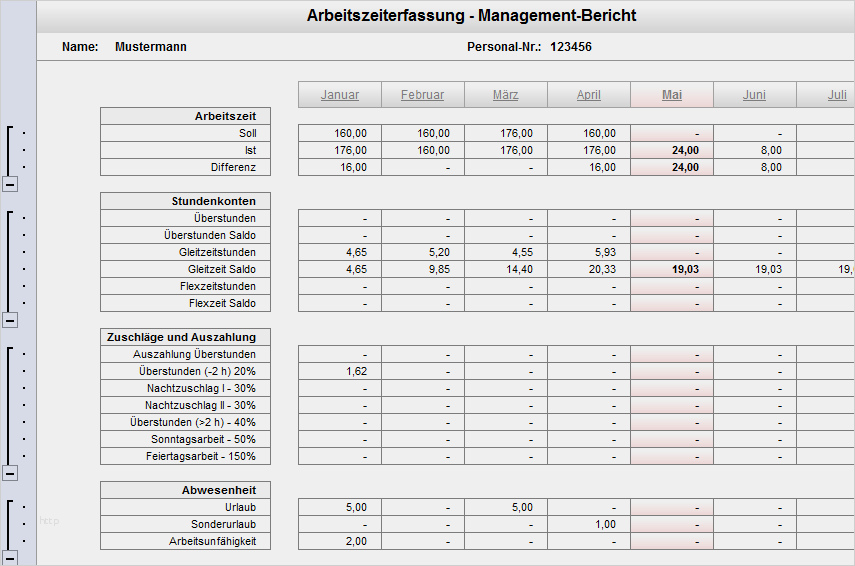
Task: Select the Januar Urlaub cell 5,00
Action: point(340,508)
